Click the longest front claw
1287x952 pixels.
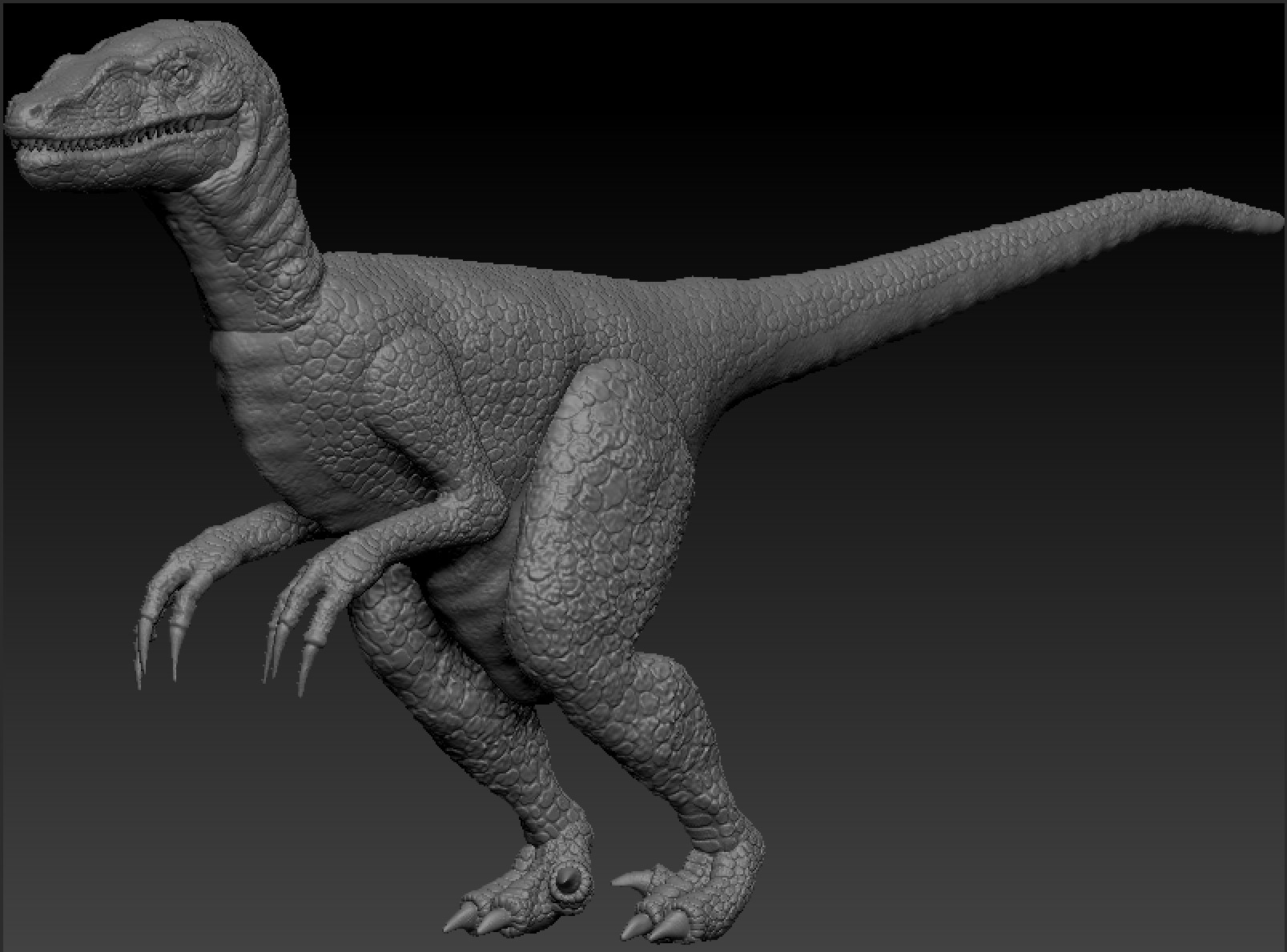point(144,649)
